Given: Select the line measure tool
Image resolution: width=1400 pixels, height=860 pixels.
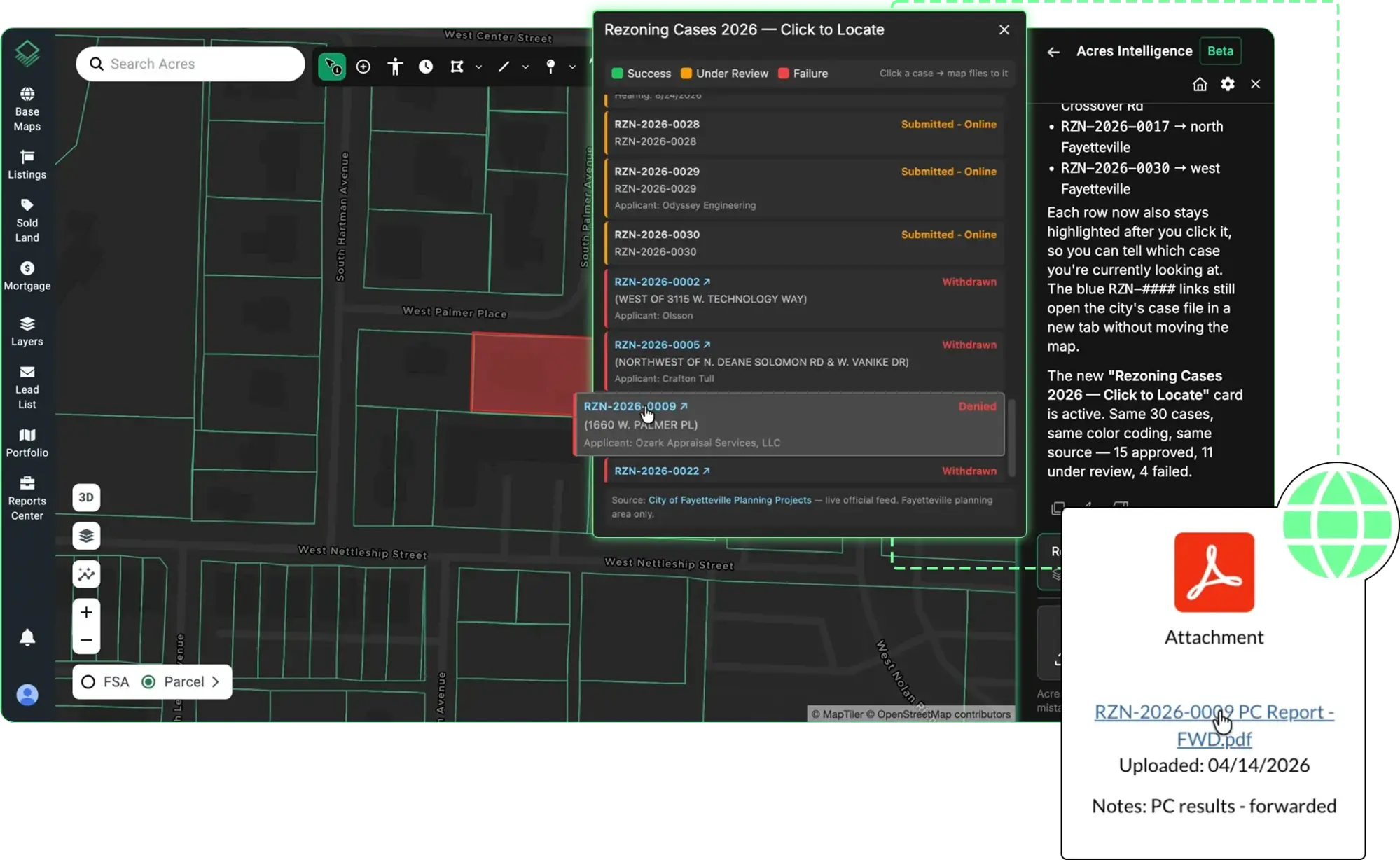Looking at the screenshot, I should [504, 67].
